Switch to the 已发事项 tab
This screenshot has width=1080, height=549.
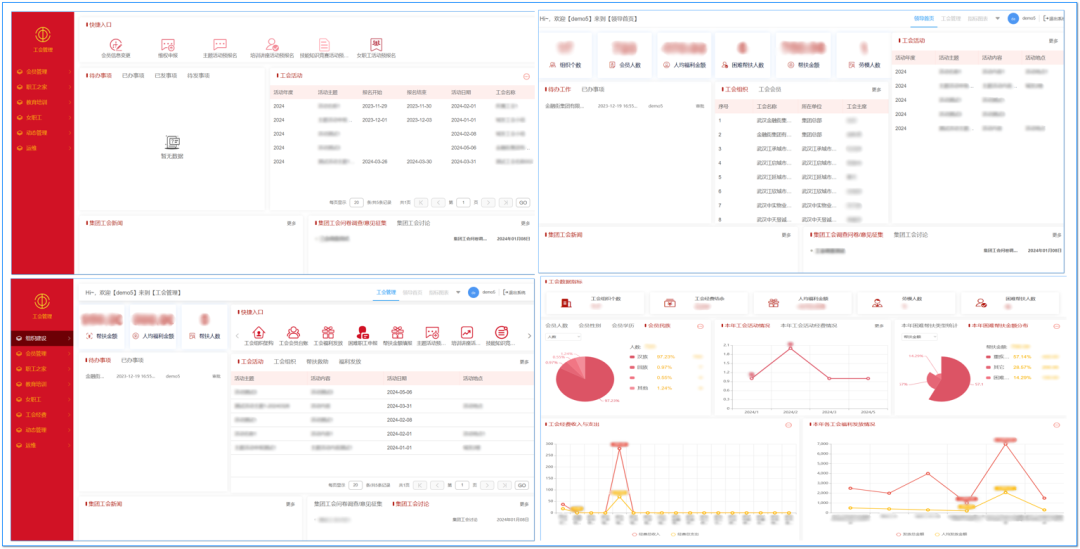point(165,76)
